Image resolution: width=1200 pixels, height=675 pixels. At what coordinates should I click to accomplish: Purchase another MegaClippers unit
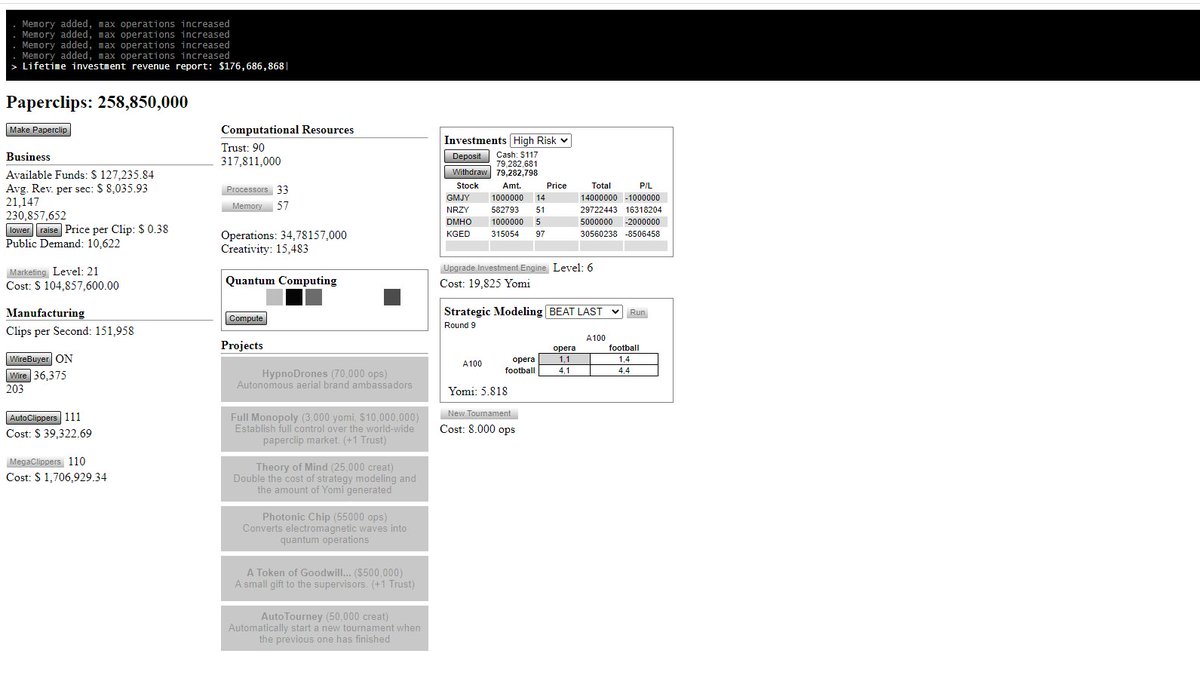[x=36, y=462]
